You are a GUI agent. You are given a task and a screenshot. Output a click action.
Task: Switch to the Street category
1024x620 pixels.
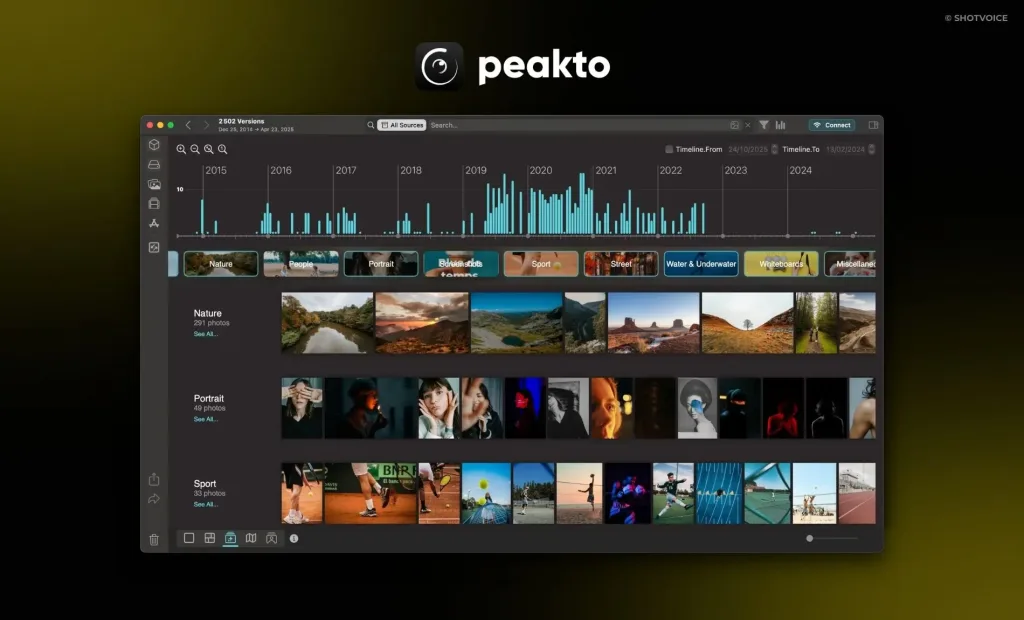point(621,263)
